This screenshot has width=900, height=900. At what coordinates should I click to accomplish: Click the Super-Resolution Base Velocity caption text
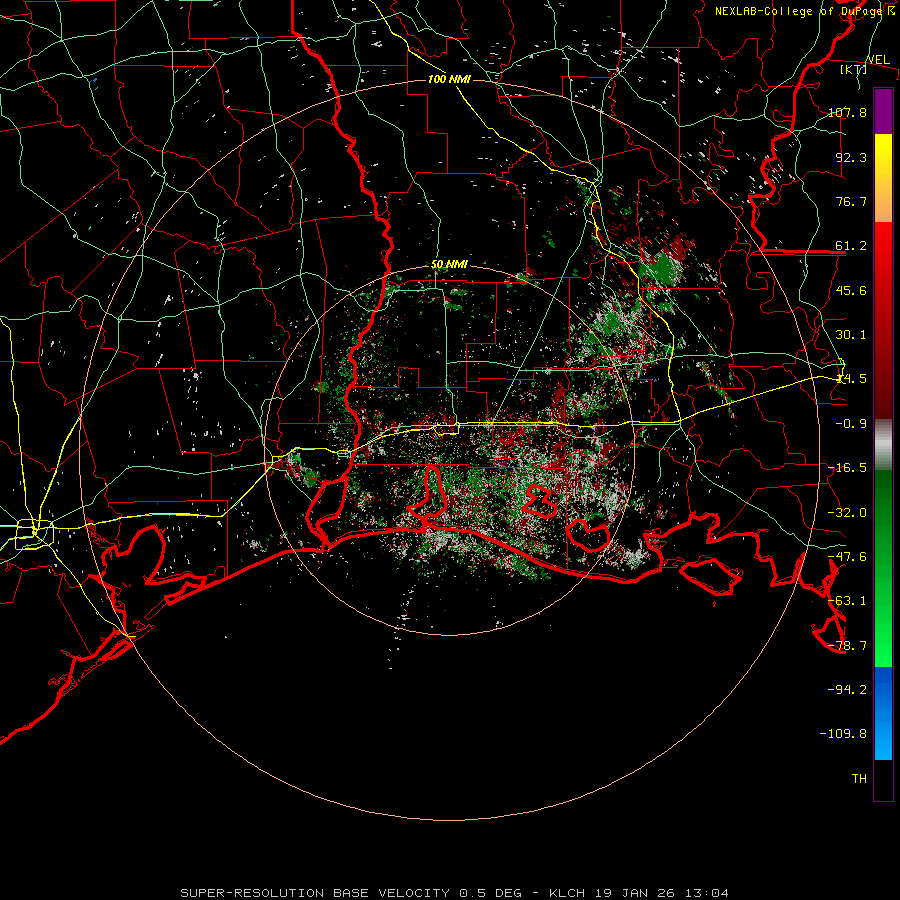455,893
